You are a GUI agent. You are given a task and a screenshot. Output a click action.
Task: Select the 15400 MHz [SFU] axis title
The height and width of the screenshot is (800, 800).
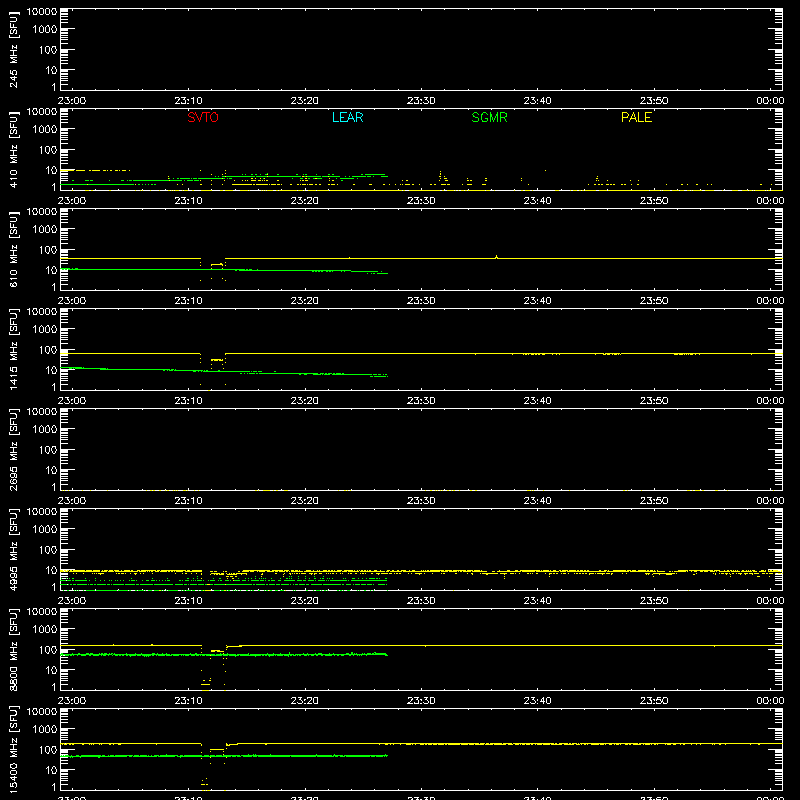13,749
